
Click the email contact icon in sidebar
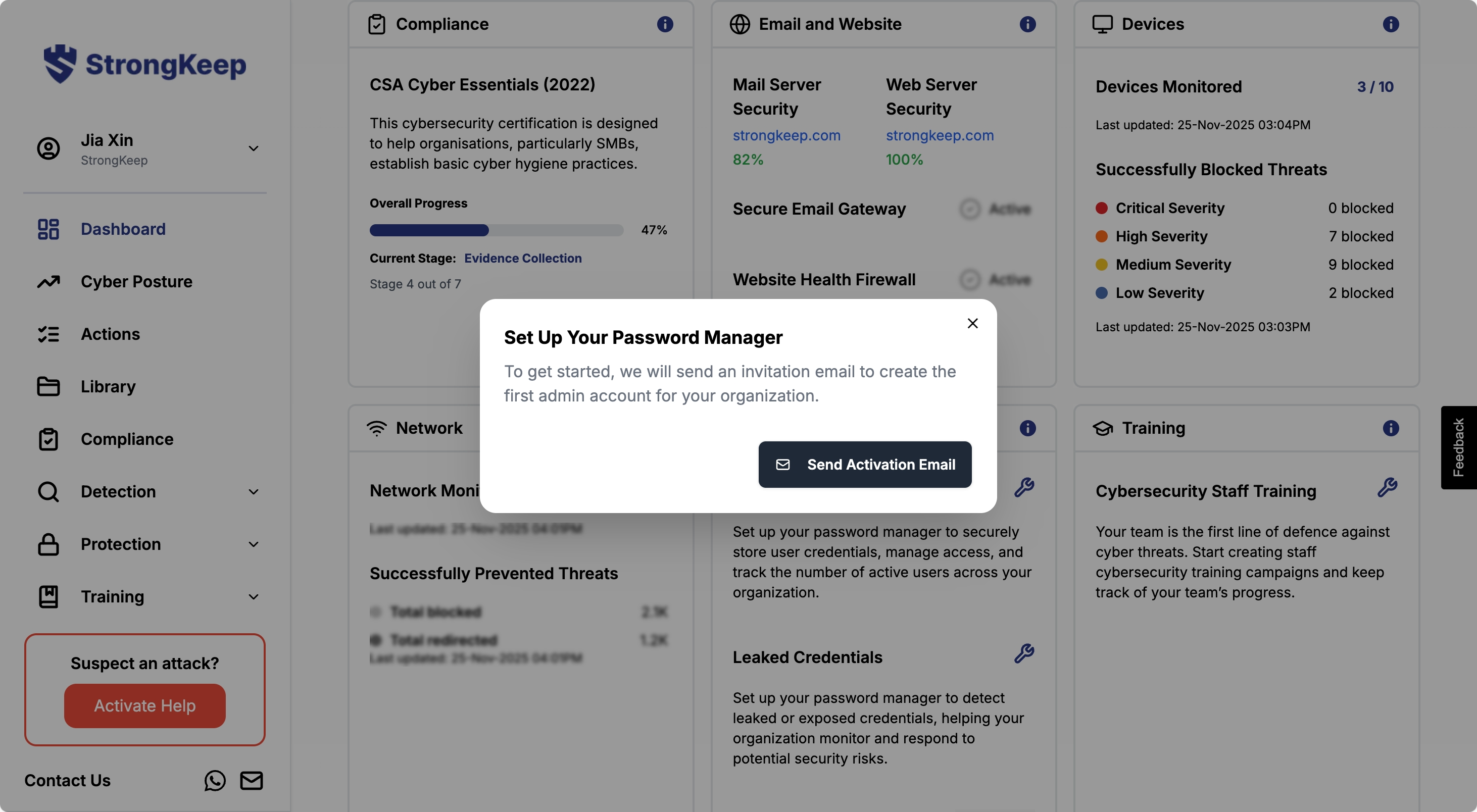[x=251, y=781]
